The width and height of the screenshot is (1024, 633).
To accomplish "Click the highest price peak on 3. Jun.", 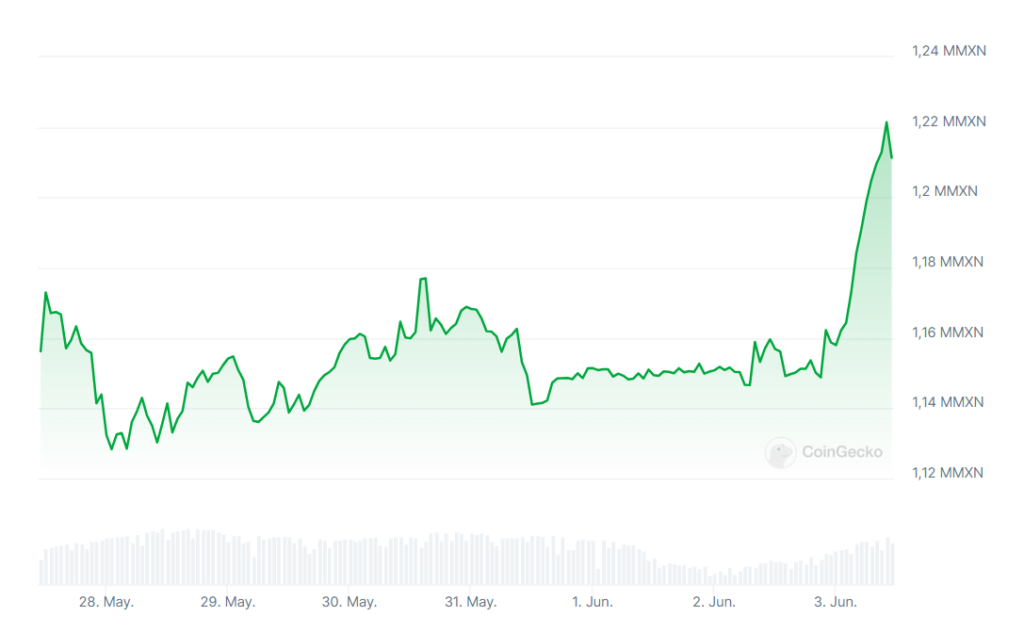I will click(x=886, y=123).
